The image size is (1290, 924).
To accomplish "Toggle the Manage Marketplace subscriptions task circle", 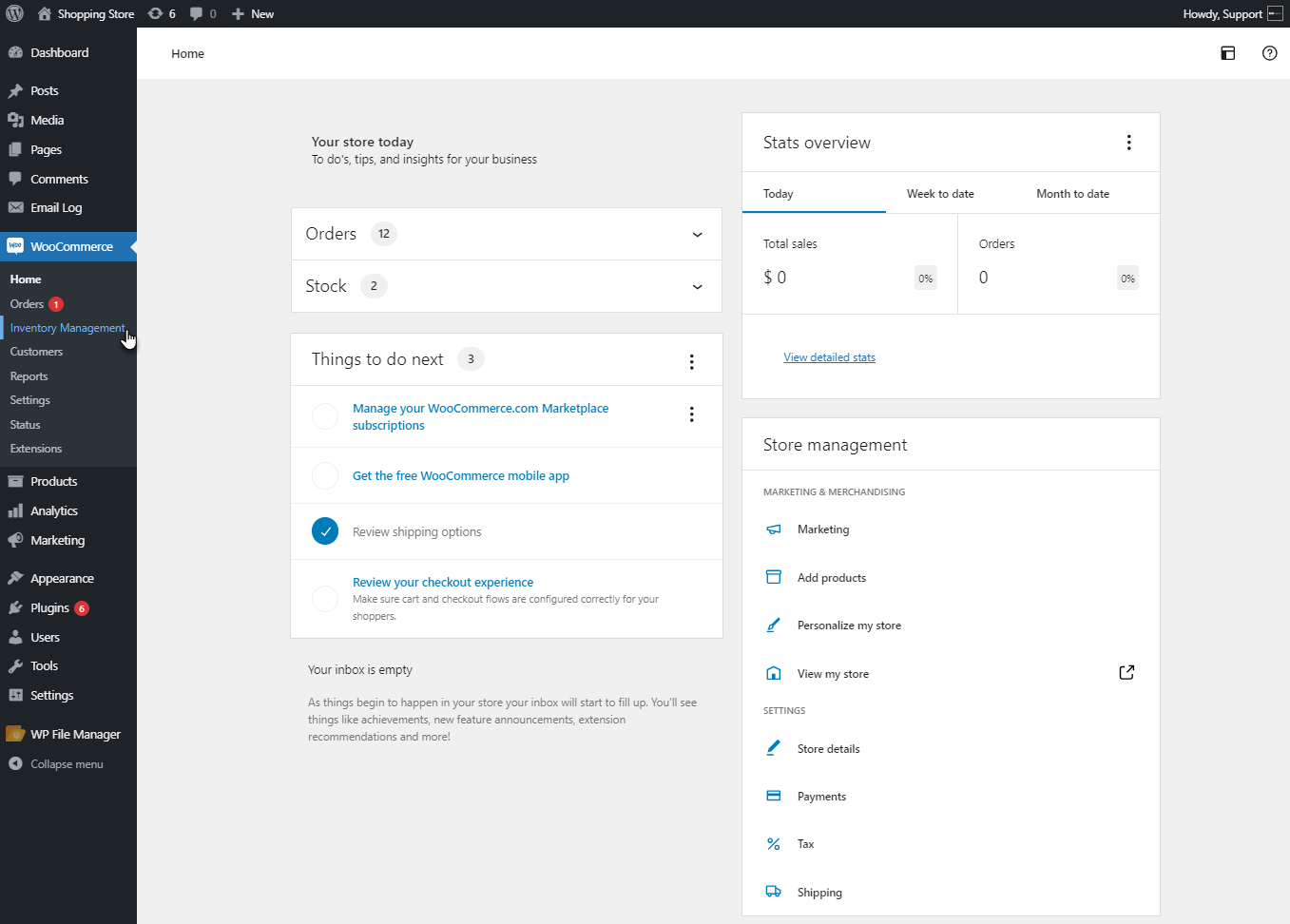I will (x=325, y=416).
